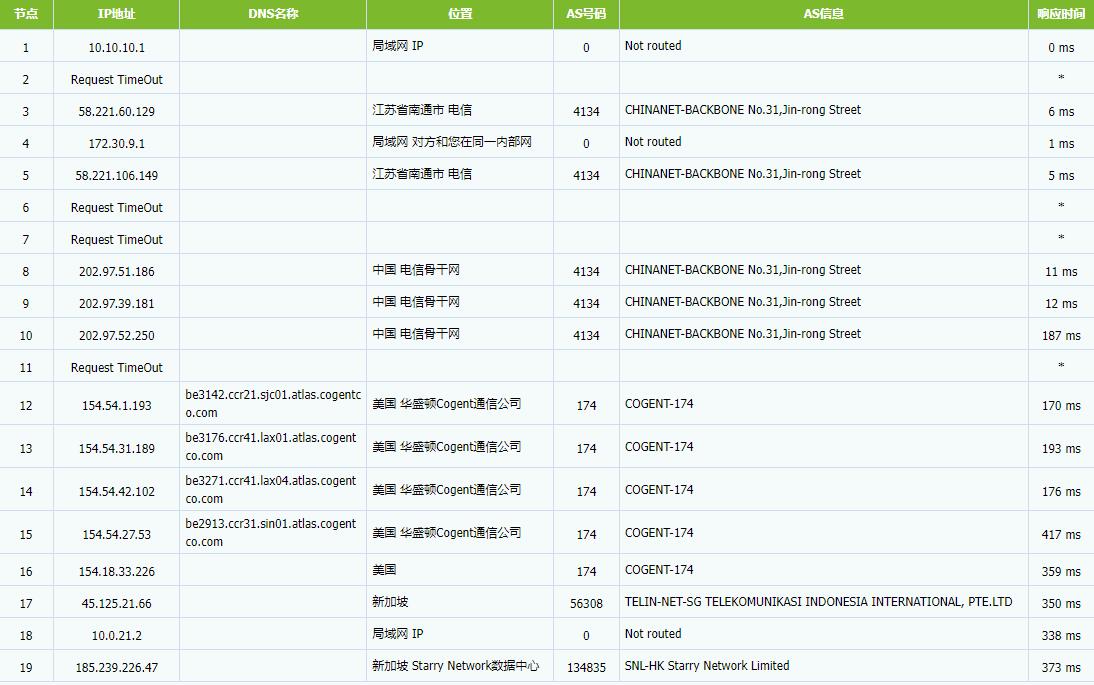1094x685 pixels.
Task: Click the 417 ms response time
Action: point(1060,535)
